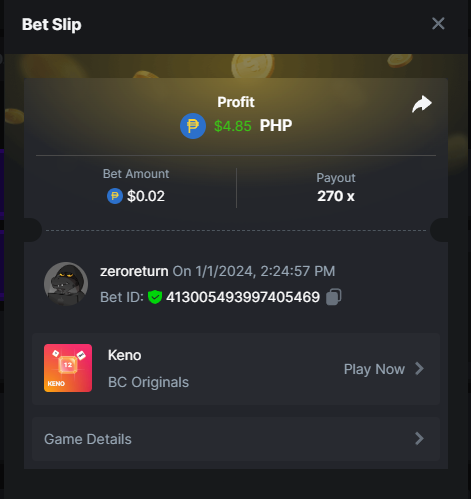Click the $0.02 bet amount value
The height and width of the screenshot is (499, 471).
[x=146, y=196]
